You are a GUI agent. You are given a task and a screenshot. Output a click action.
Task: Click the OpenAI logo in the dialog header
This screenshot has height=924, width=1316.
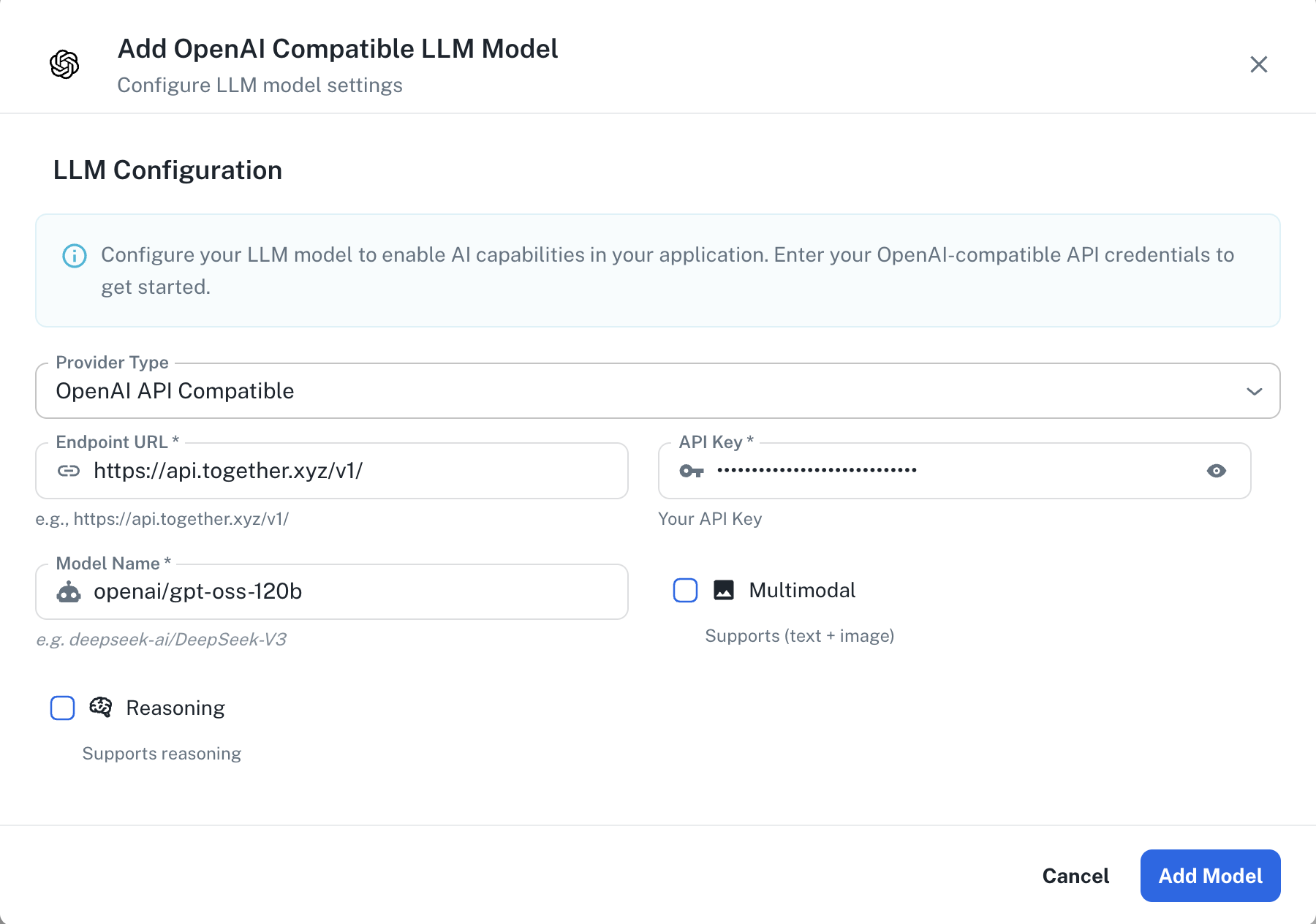64,64
